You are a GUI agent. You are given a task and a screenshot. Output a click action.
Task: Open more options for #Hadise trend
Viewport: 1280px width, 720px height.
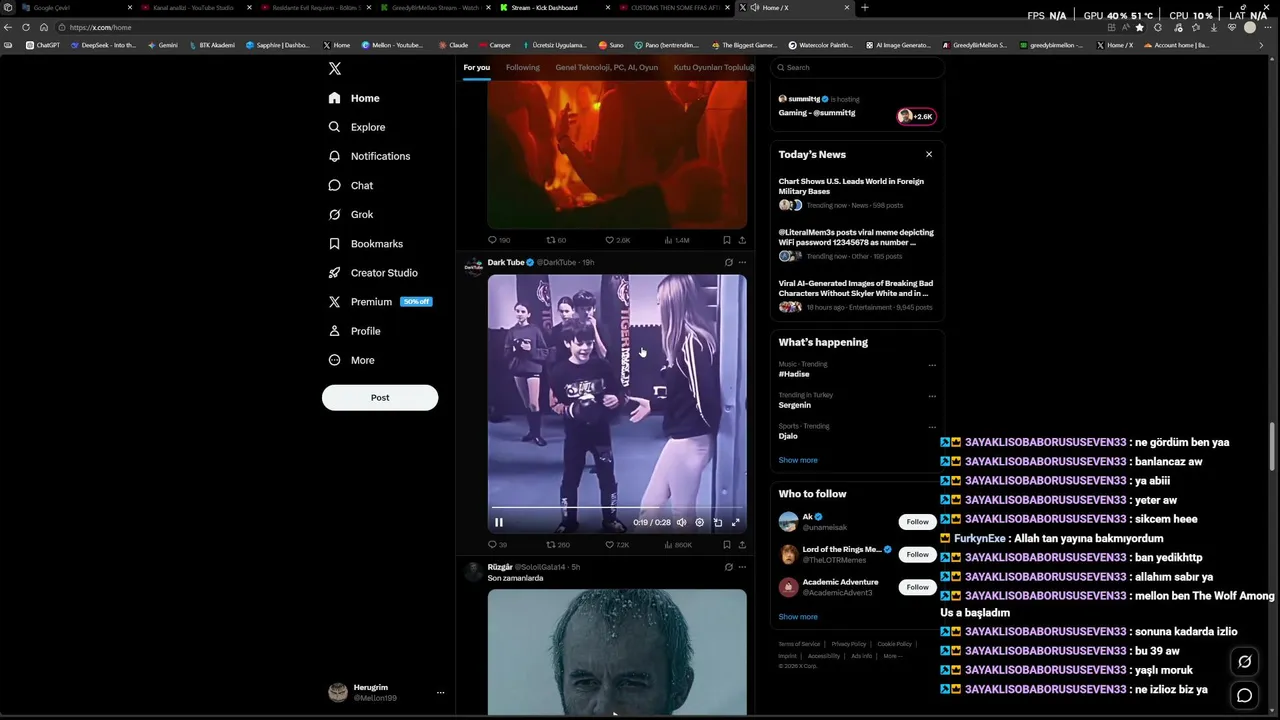932,365
